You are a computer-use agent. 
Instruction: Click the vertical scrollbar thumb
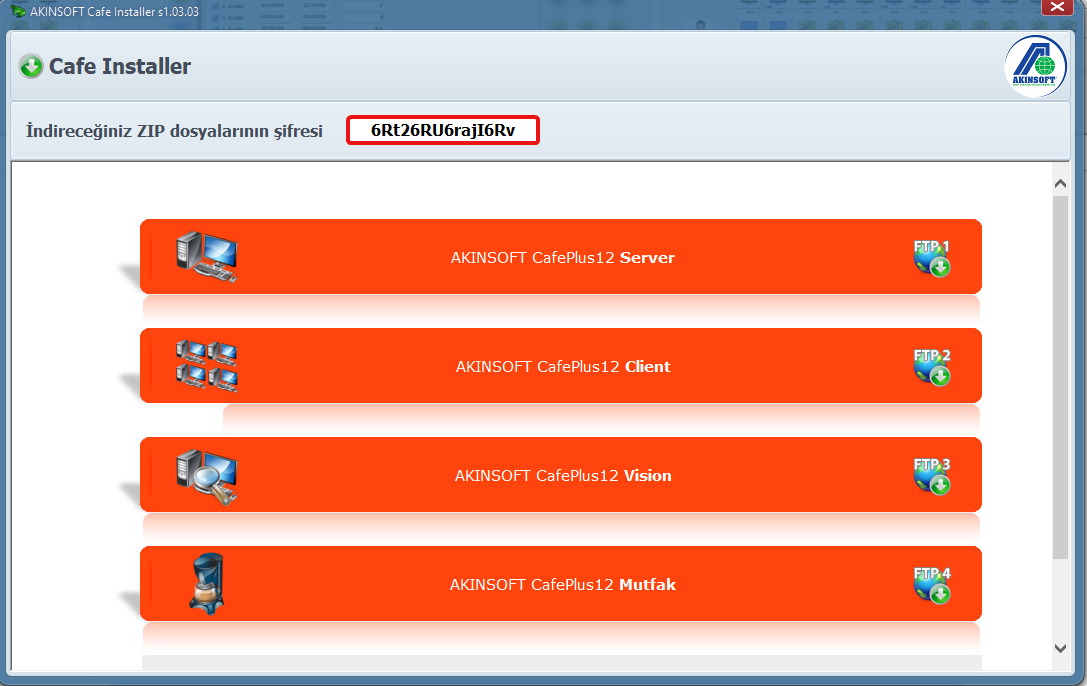pos(1060,378)
